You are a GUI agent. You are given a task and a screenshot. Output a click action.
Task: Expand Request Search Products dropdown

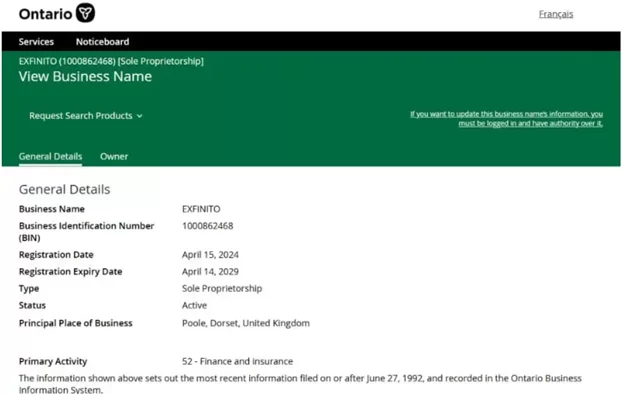pos(86,116)
